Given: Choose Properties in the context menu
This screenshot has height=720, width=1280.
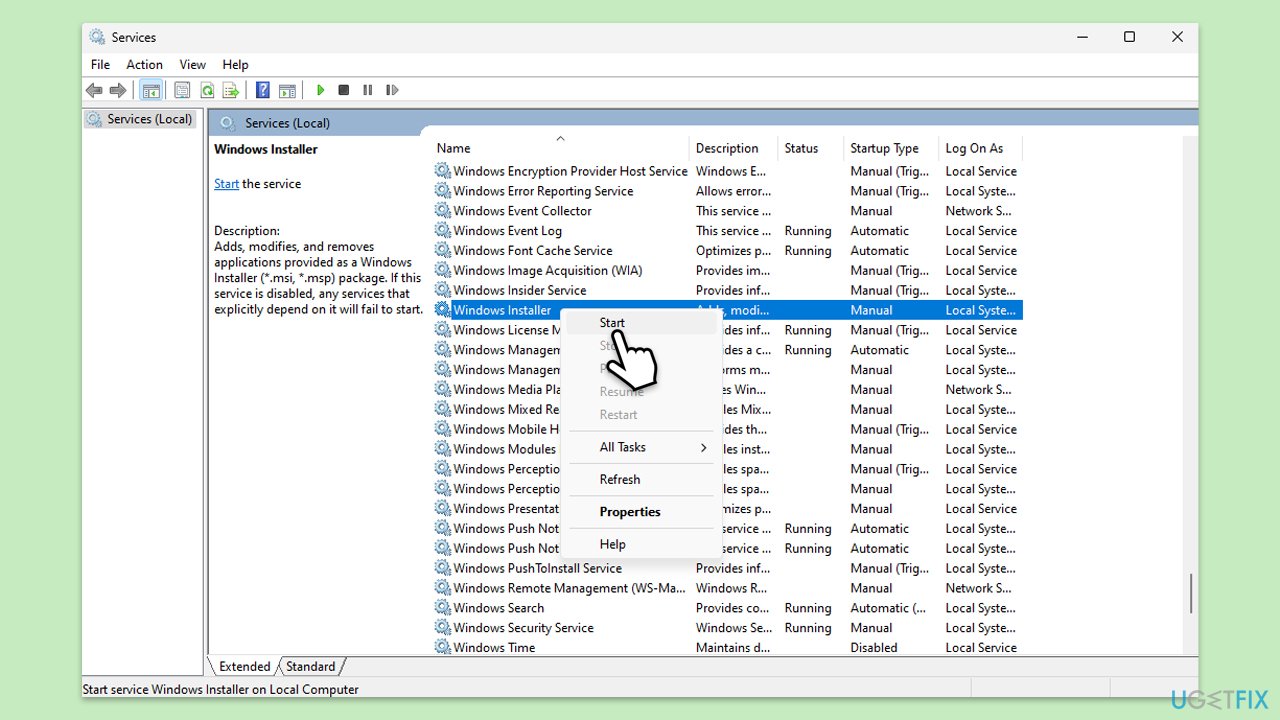Looking at the screenshot, I should (x=641, y=512).
